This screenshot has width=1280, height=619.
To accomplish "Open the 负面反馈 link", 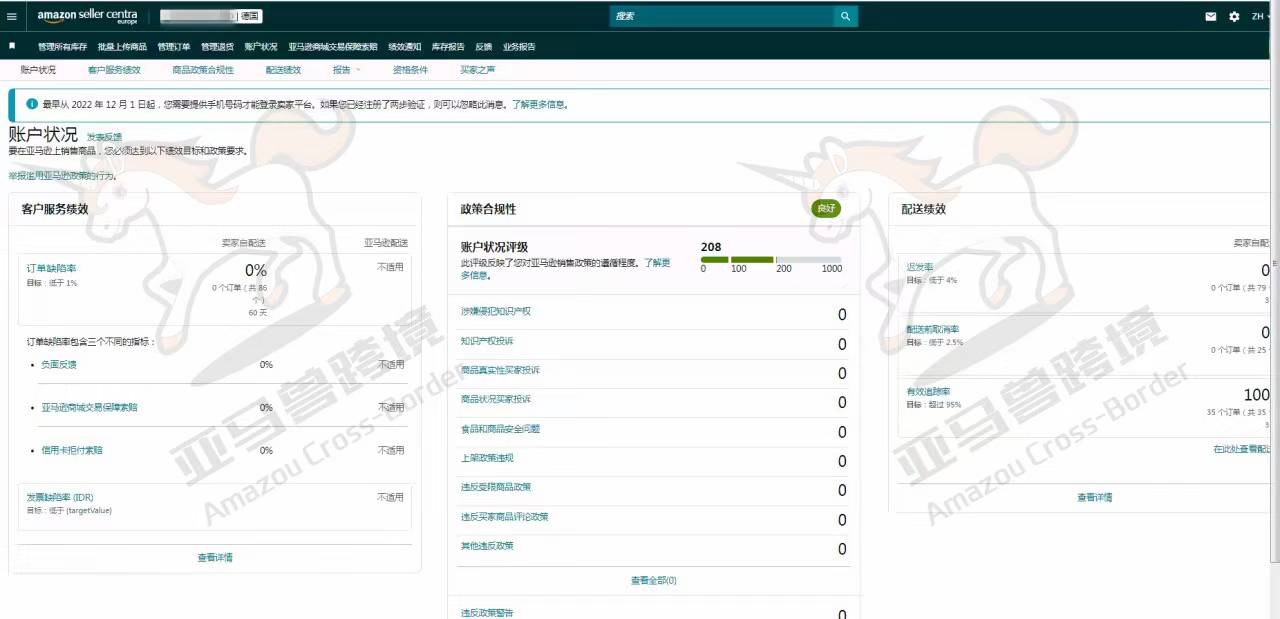I will point(58,365).
